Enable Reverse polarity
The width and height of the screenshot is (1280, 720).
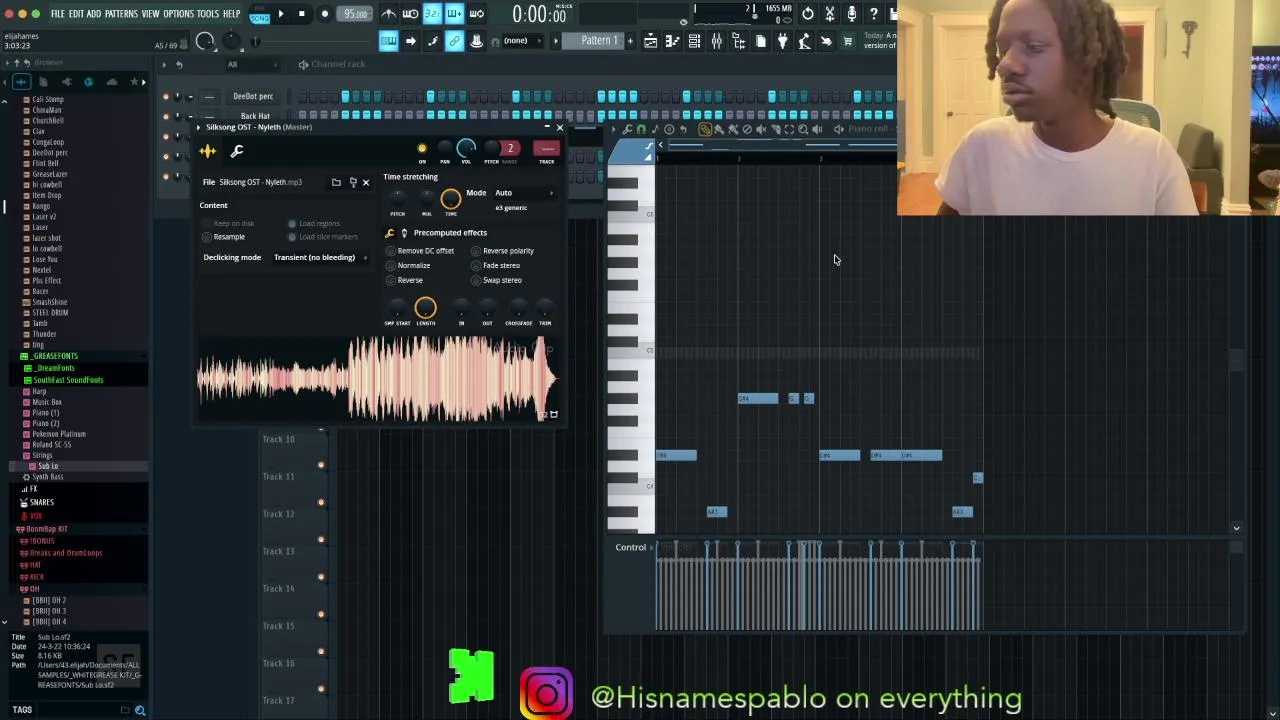click(x=503, y=251)
